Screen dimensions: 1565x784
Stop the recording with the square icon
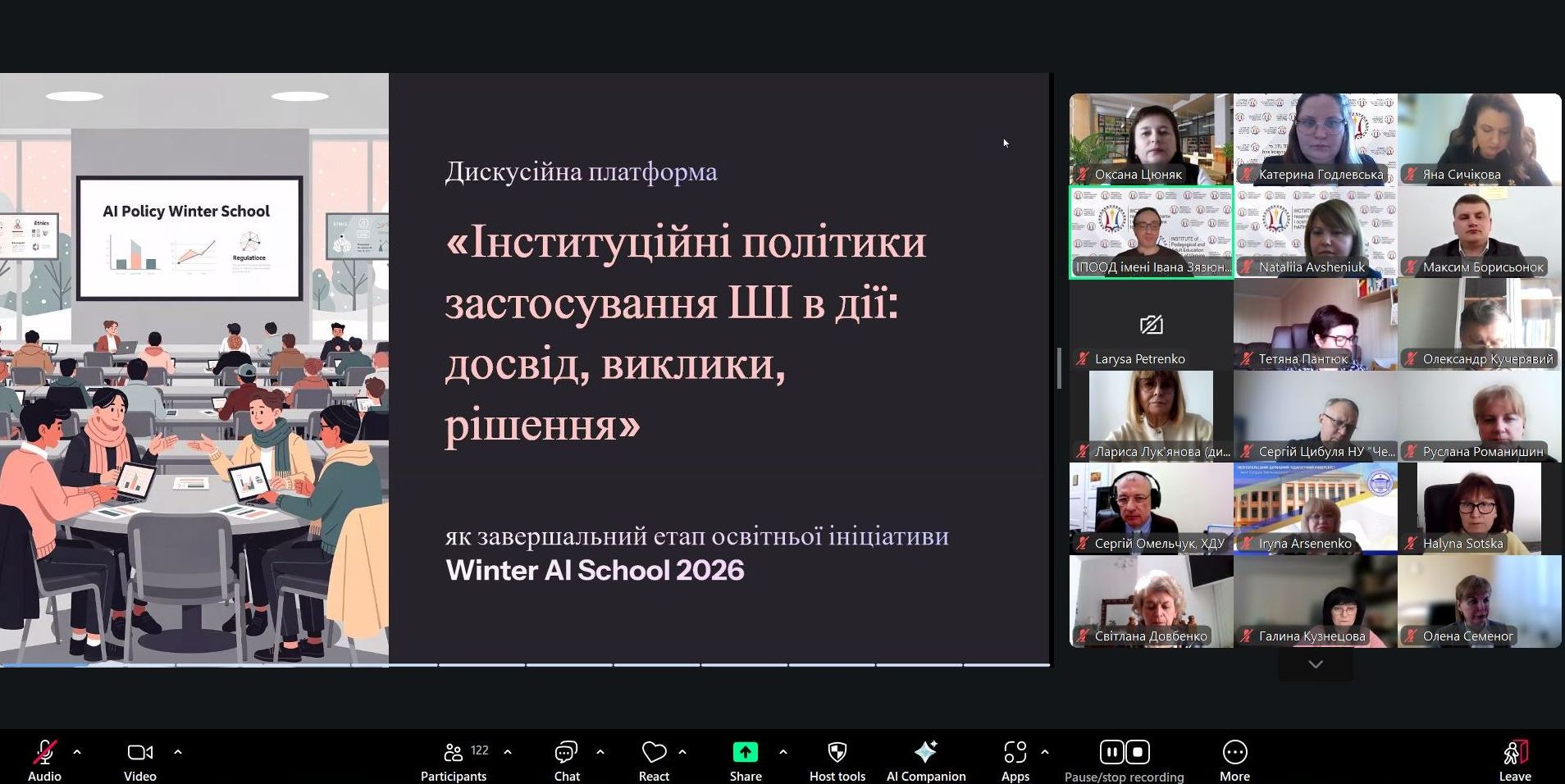tap(1138, 751)
